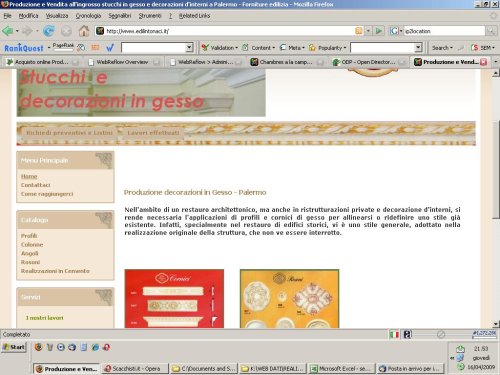The width and height of the screenshot is (500, 375).
Task: Click the circle-slash icon in status bar
Action: pos(441,334)
